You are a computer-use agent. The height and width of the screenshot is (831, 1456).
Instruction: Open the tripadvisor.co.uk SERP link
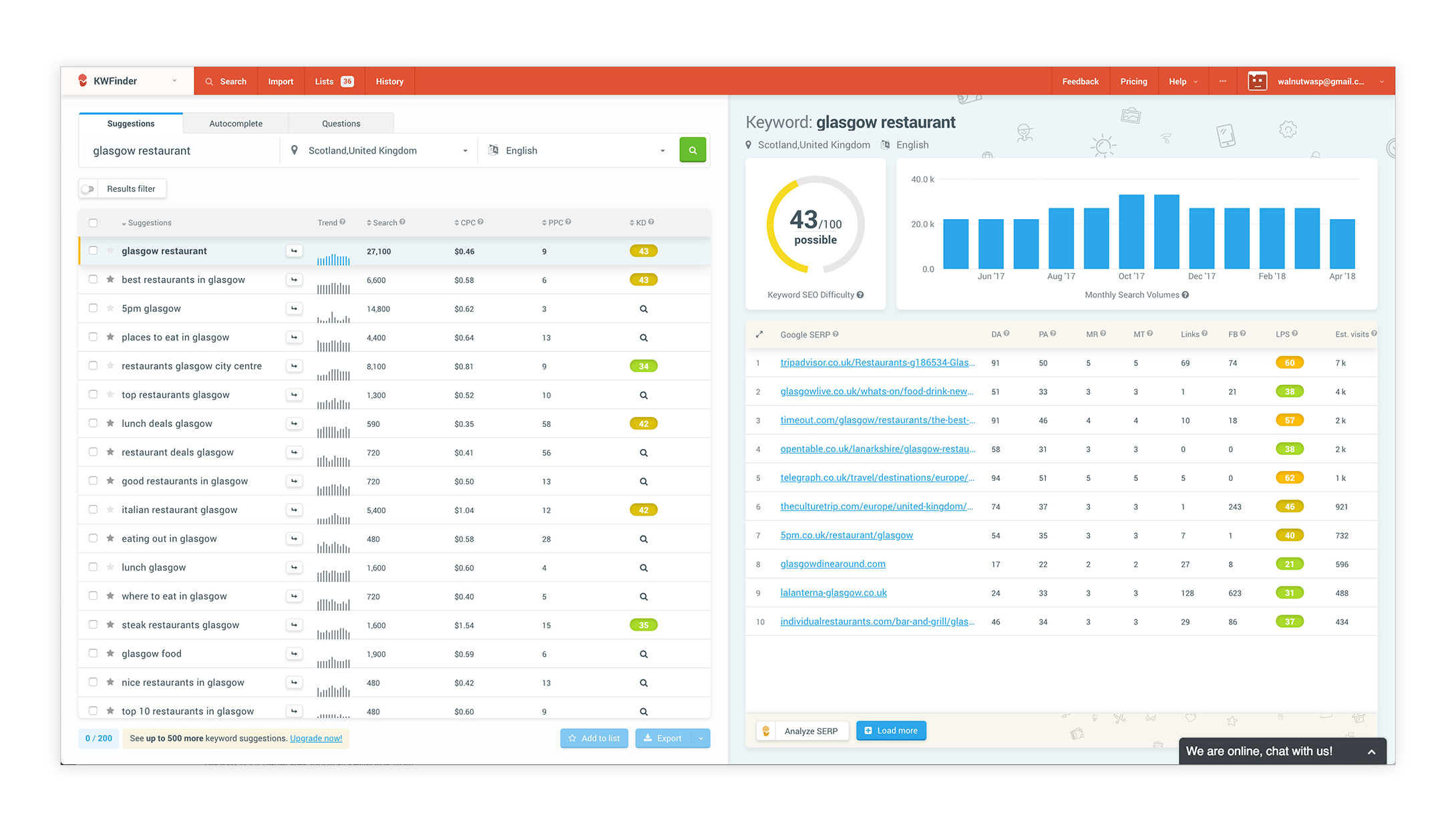click(x=878, y=363)
